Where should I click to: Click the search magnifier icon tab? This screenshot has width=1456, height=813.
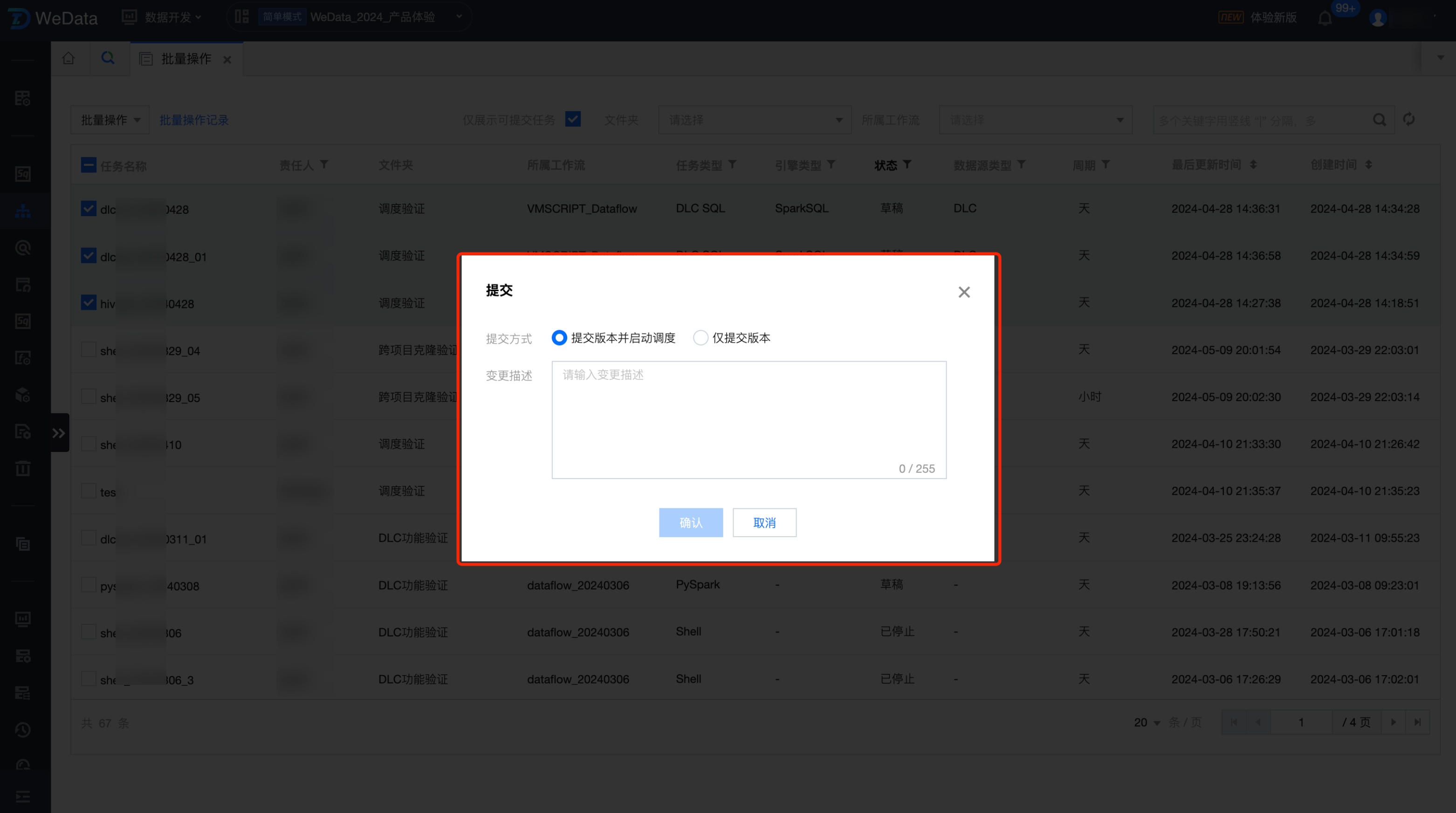[x=107, y=58]
